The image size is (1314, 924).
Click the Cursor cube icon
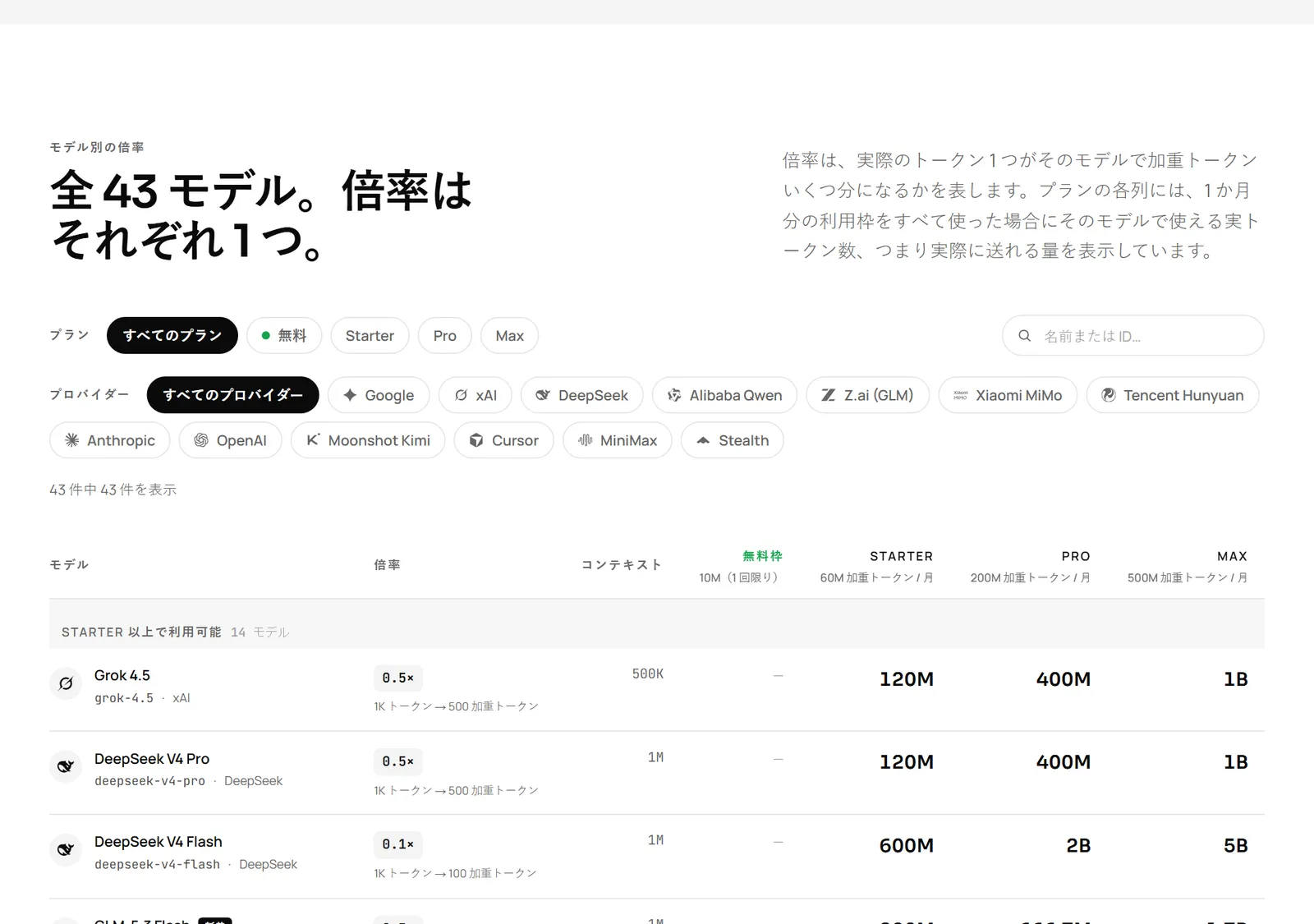pyautogui.click(x=476, y=440)
